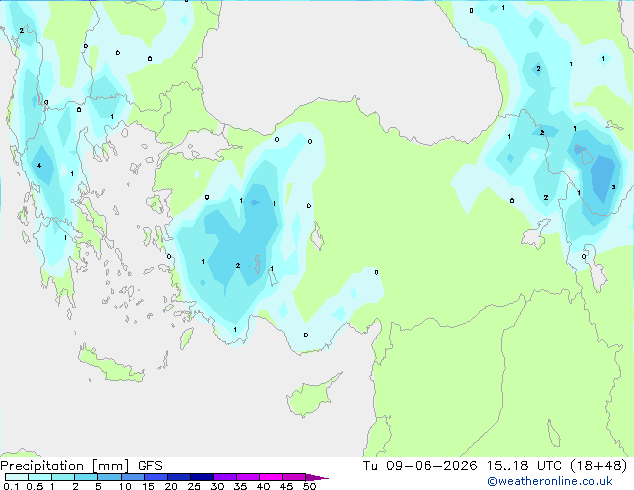The width and height of the screenshot is (634, 490).
Task: Click the island of Crete on the map
Action: coord(110,365)
